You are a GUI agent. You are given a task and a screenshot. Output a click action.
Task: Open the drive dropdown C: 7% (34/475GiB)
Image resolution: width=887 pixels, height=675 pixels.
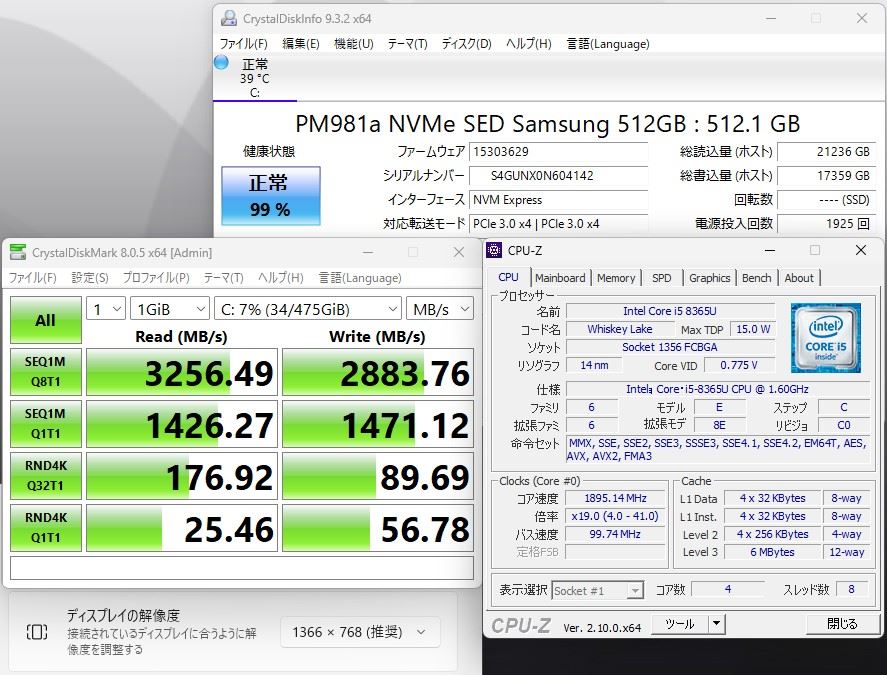pyautogui.click(x=308, y=309)
